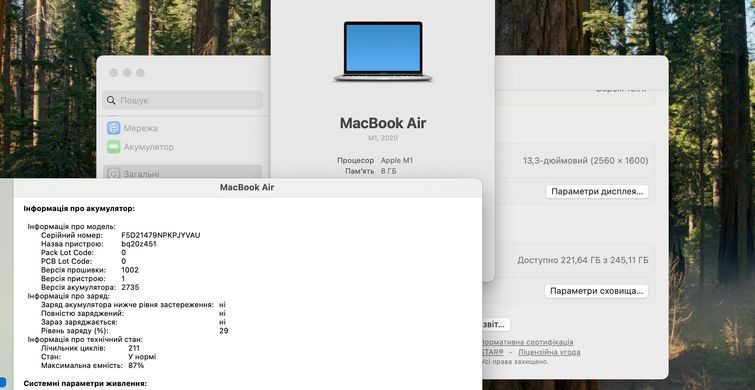755x390 pixels.
Task: Click the MacBook Air laptop image
Action: pyautogui.click(x=383, y=51)
